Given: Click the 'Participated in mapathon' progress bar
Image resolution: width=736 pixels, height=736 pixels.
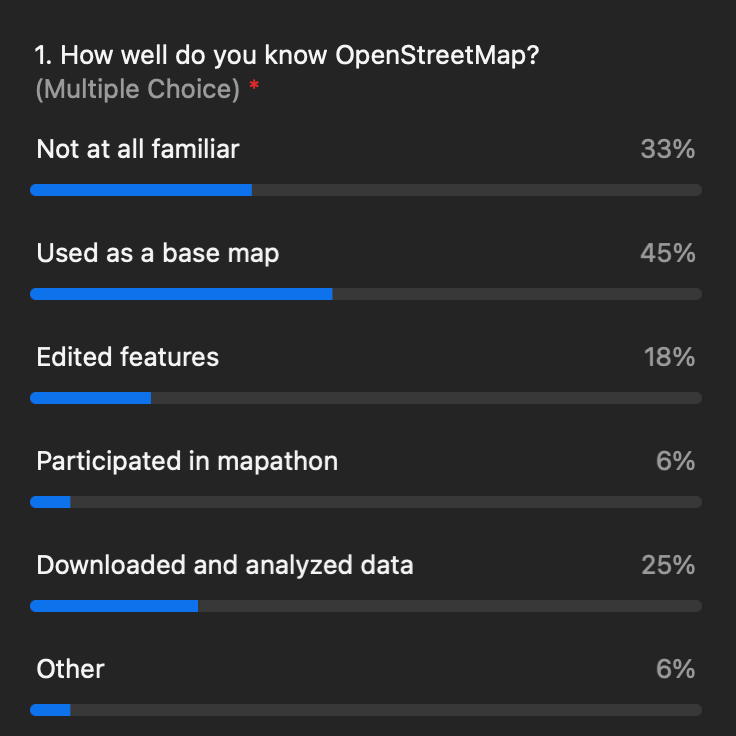Looking at the screenshot, I should (366, 502).
